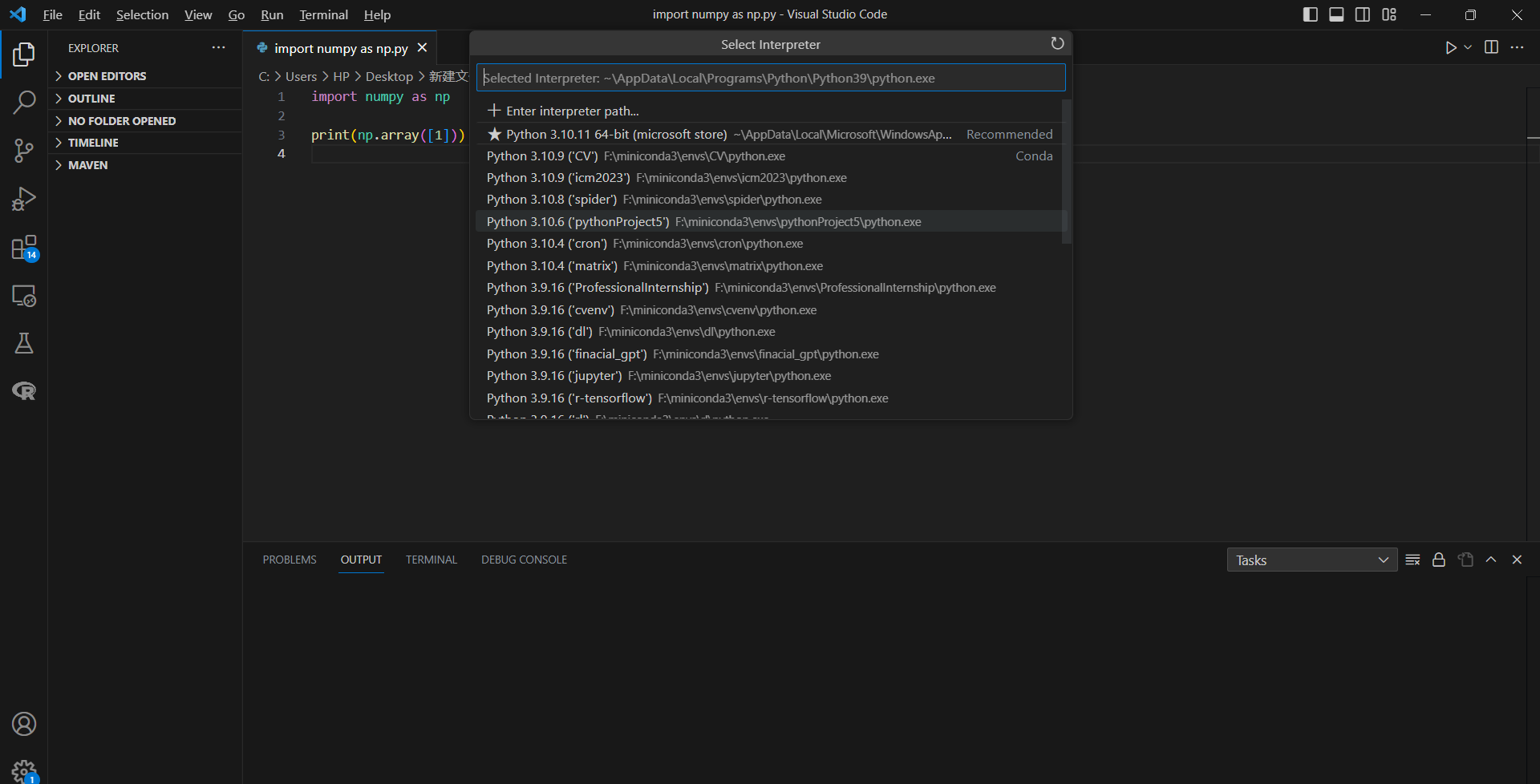Screen dimensions: 1540x784
Task: Open the GitLens-style icon below Testing
Action: (x=24, y=391)
